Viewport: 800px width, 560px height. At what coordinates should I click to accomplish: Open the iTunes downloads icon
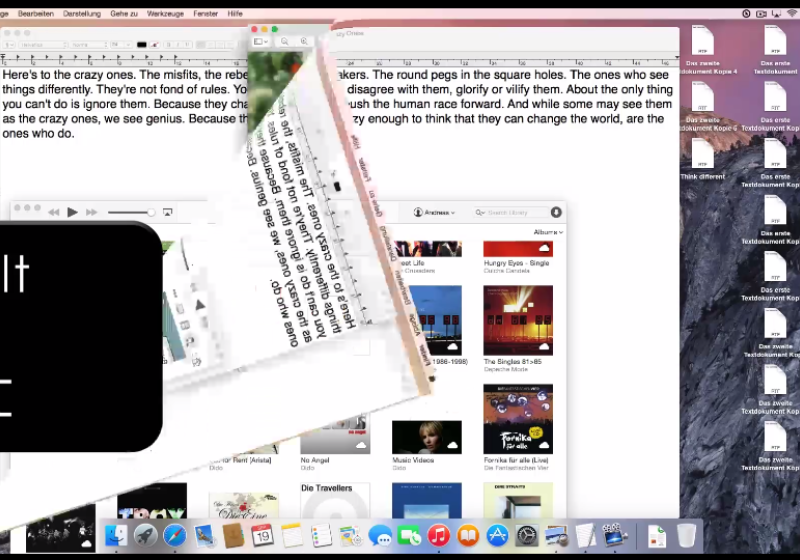[x=556, y=213]
